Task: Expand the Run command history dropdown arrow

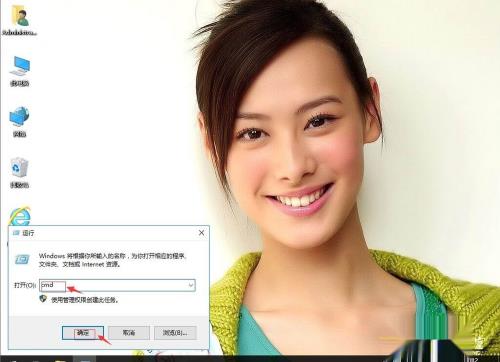Action: [x=191, y=285]
